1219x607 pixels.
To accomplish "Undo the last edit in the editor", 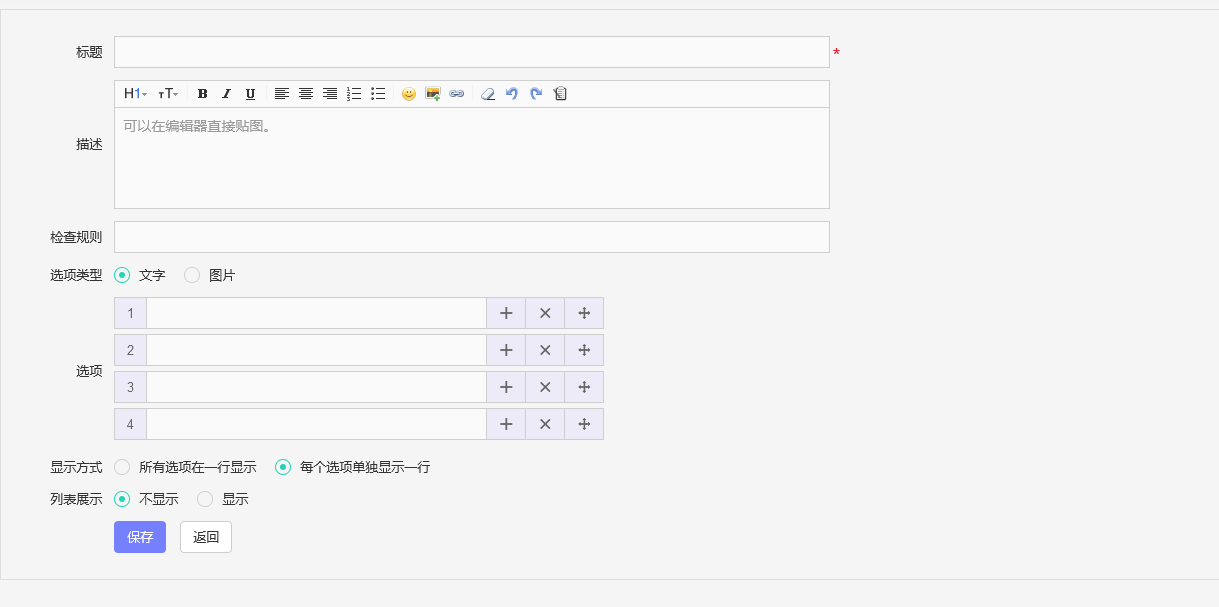I will coord(512,94).
